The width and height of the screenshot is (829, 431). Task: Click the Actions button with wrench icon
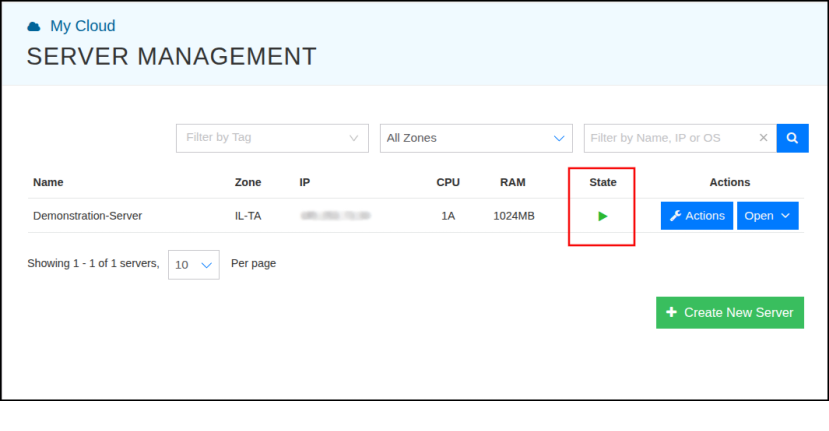[x=697, y=216]
